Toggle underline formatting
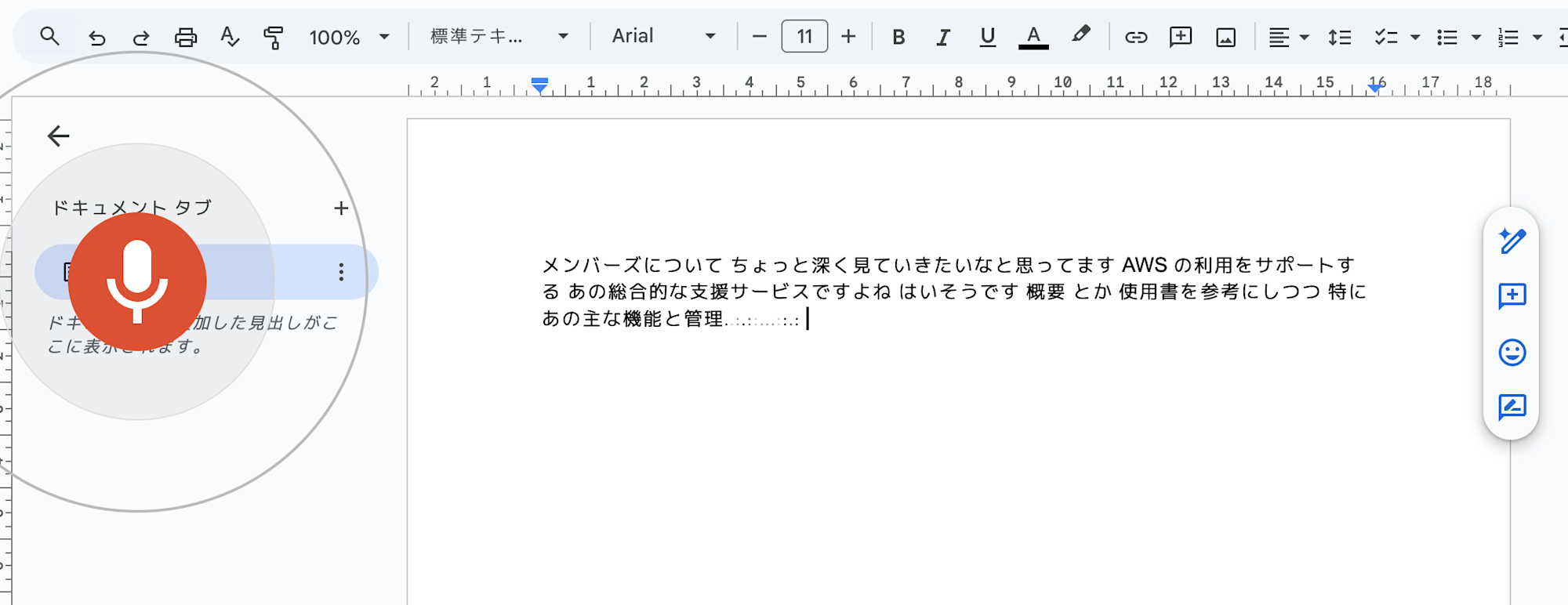This screenshot has height=605, width=1568. point(988,37)
